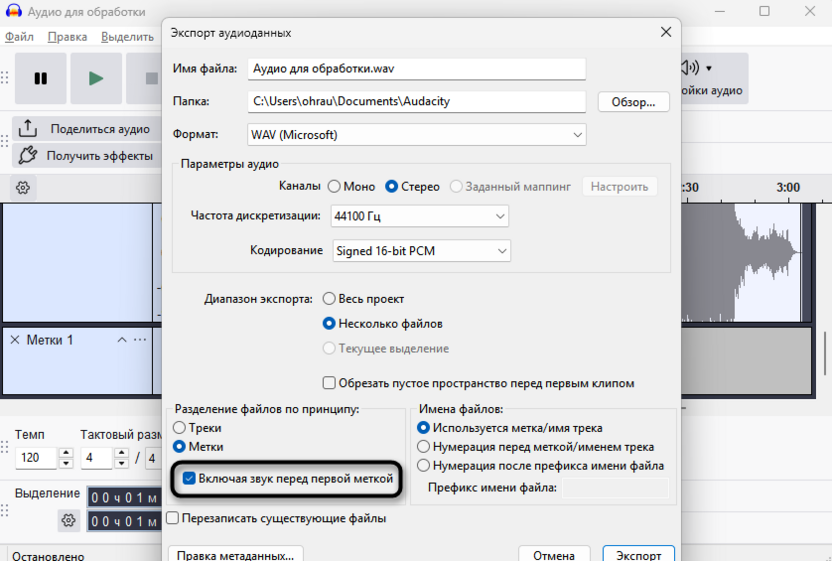
Task: Select Несколько файлов export range
Action: click(329, 323)
